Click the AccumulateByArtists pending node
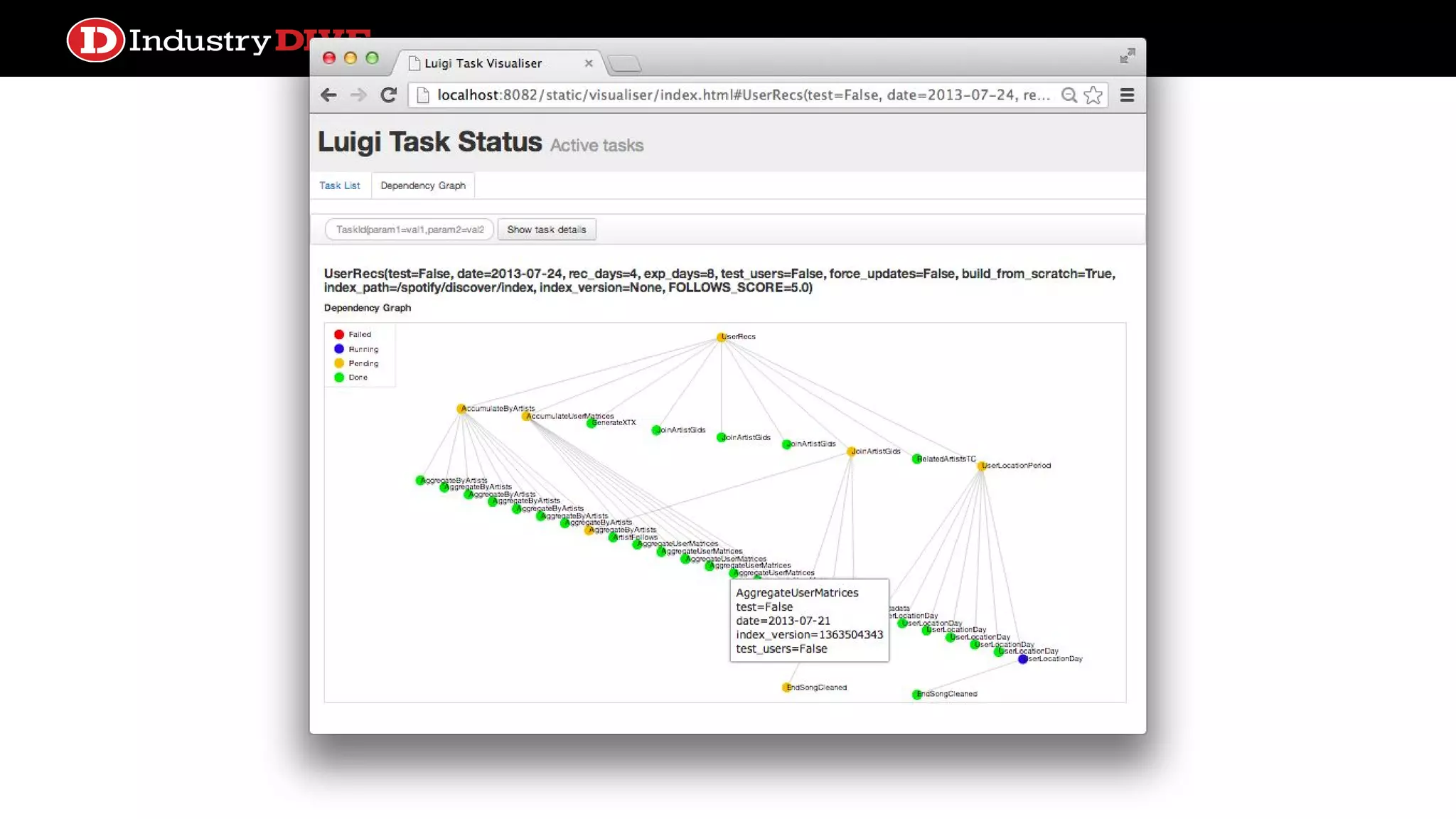This screenshot has width=1456, height=819. click(461, 409)
